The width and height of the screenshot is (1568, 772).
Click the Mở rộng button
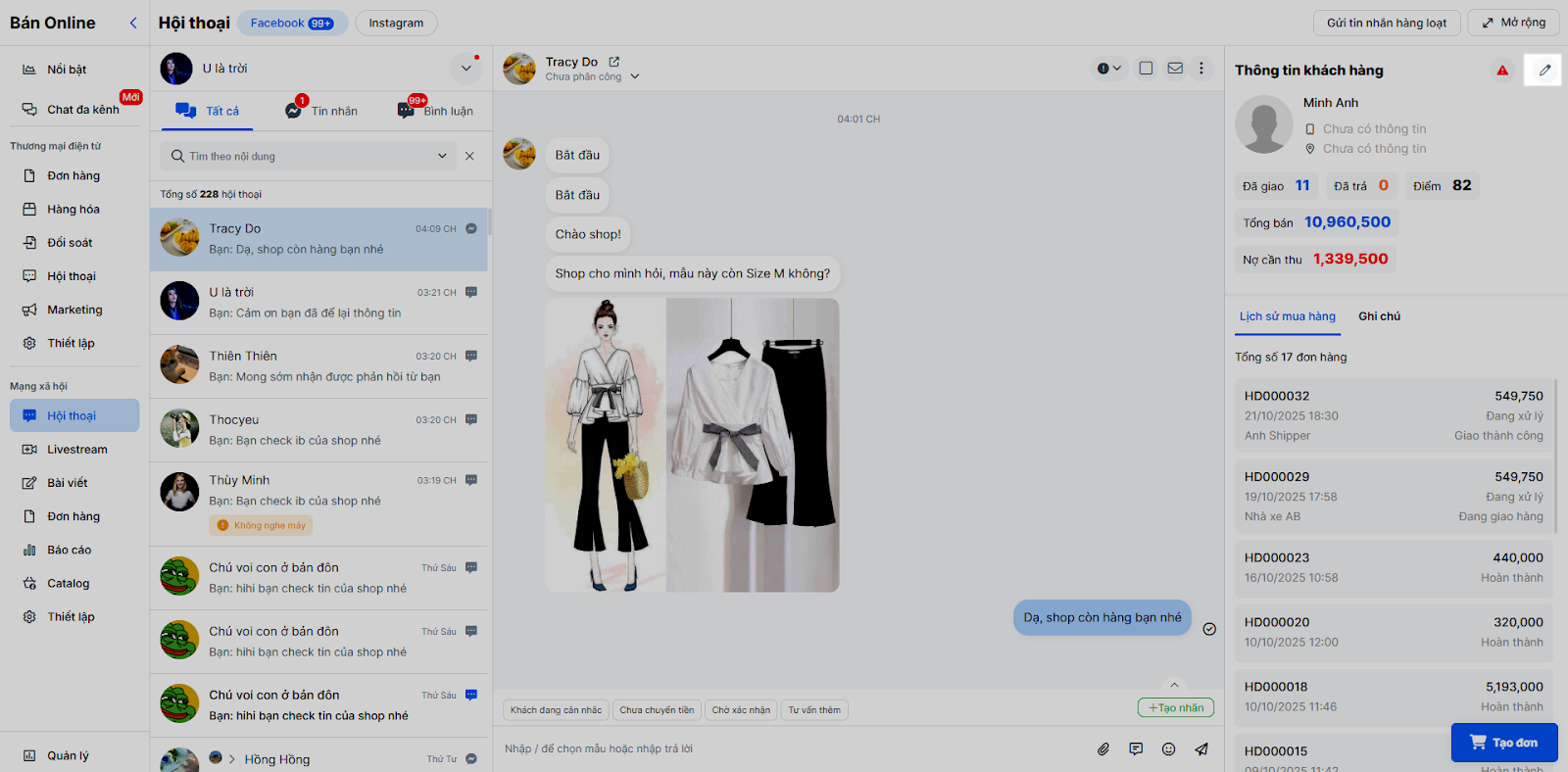click(x=1513, y=23)
